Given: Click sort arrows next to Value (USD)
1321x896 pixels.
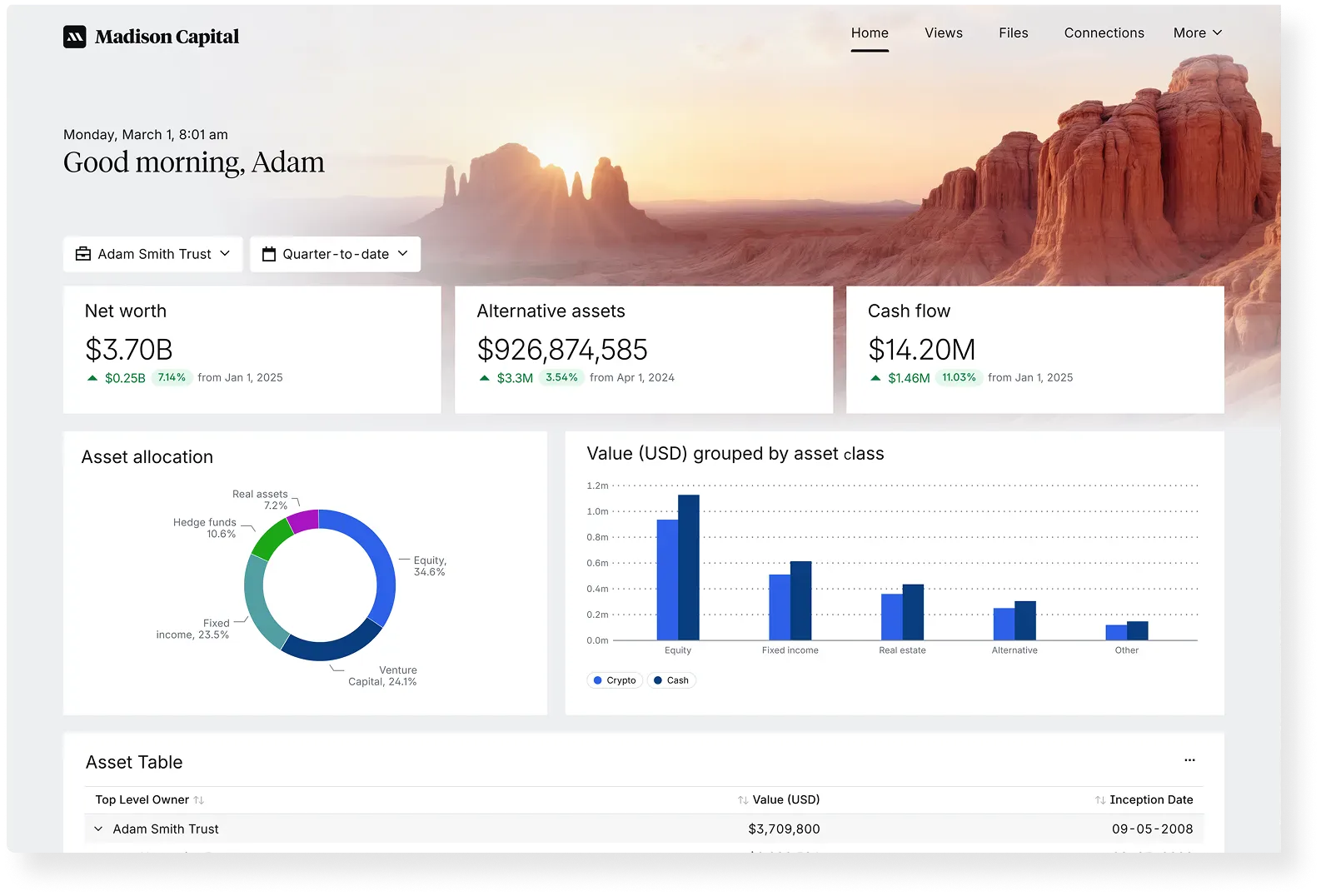Looking at the screenshot, I should tap(742, 800).
